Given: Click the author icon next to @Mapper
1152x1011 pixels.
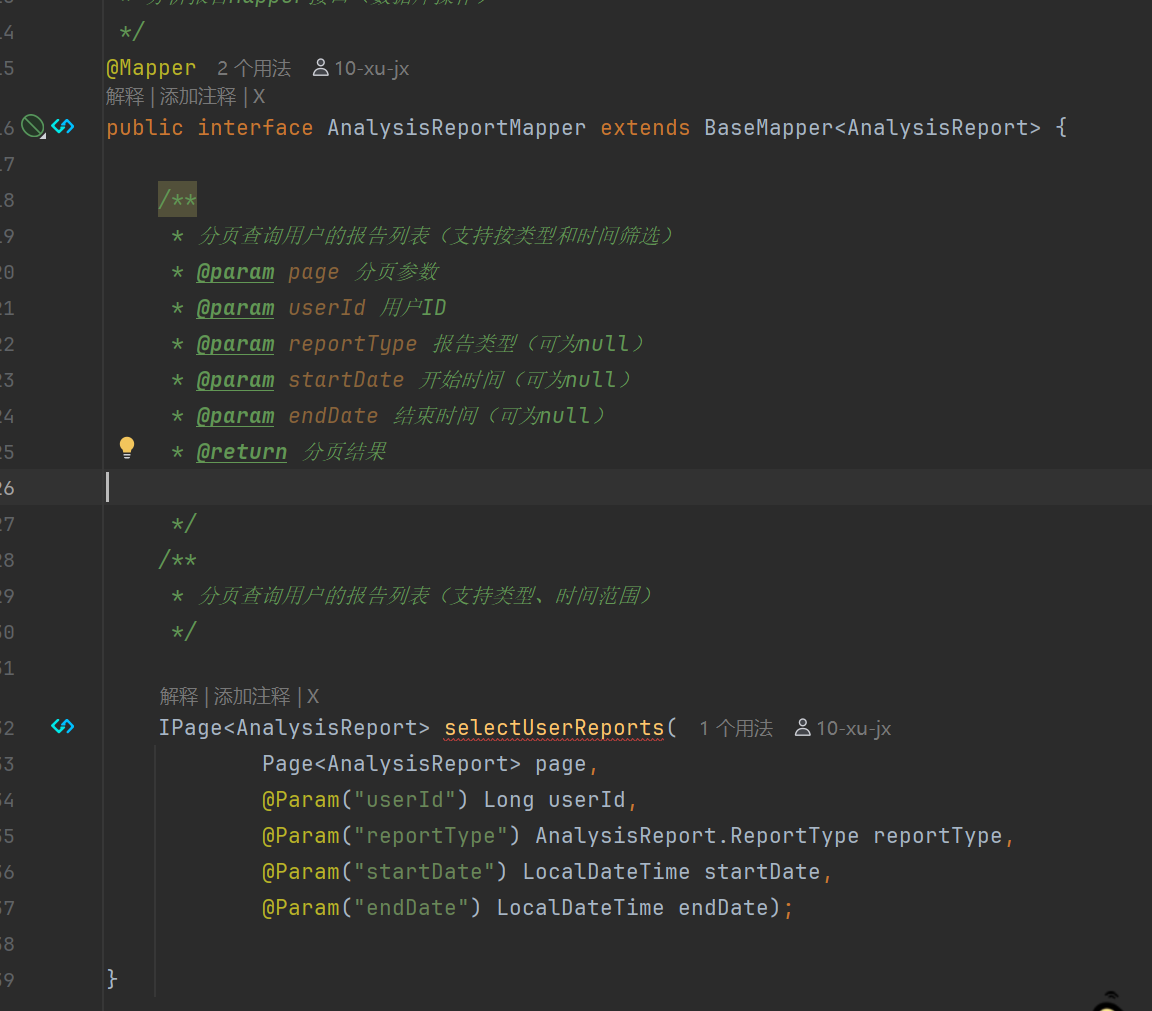Looking at the screenshot, I should 320,68.
